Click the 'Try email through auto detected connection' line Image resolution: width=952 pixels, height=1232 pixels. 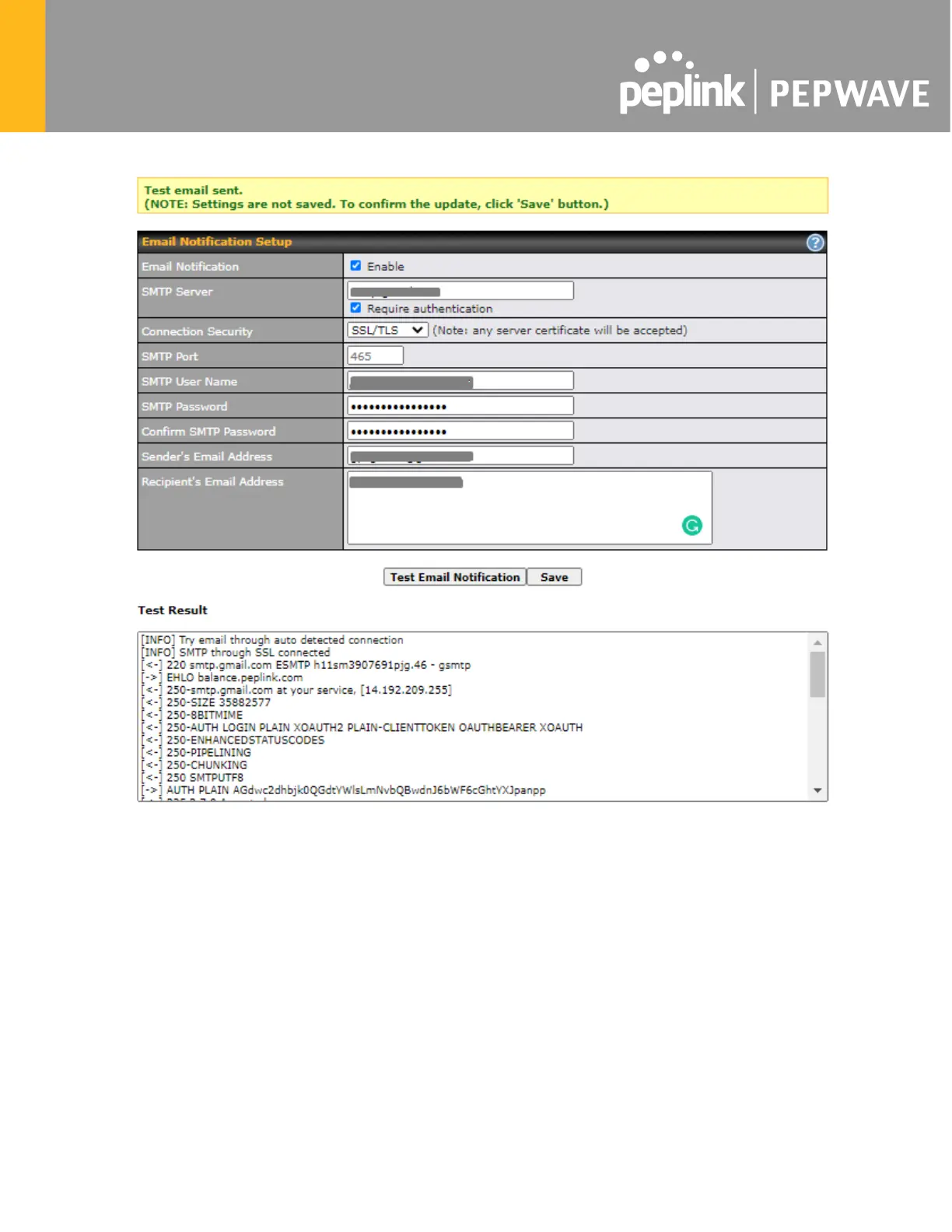point(272,640)
